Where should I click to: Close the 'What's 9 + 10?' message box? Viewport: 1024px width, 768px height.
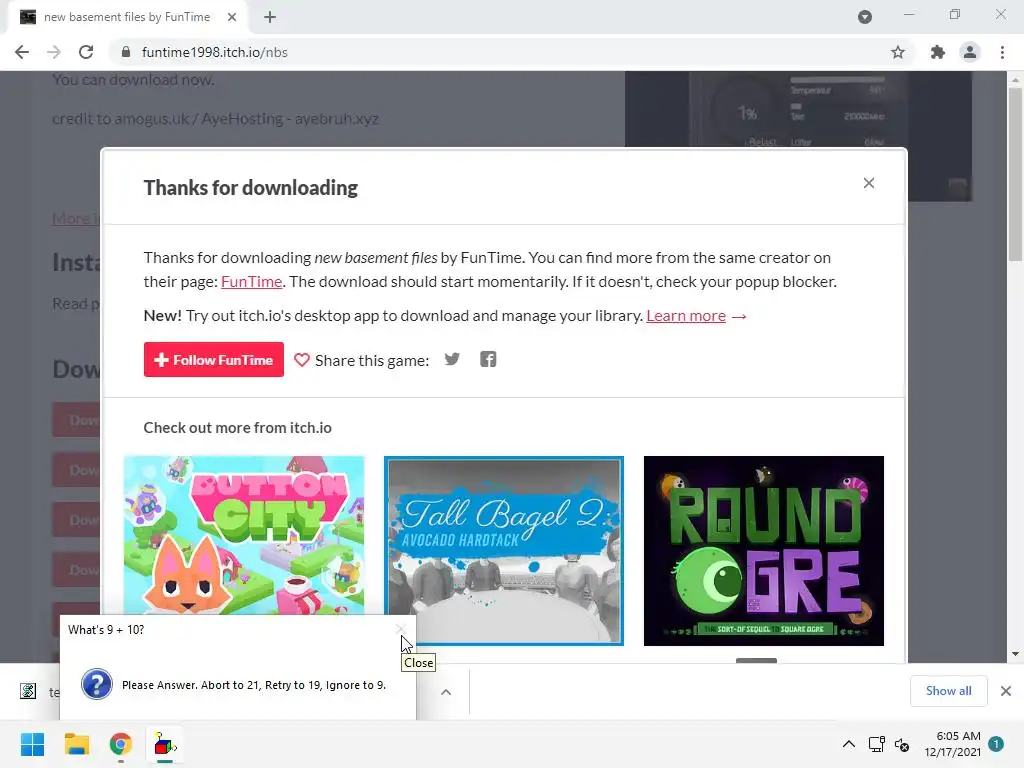click(400, 630)
